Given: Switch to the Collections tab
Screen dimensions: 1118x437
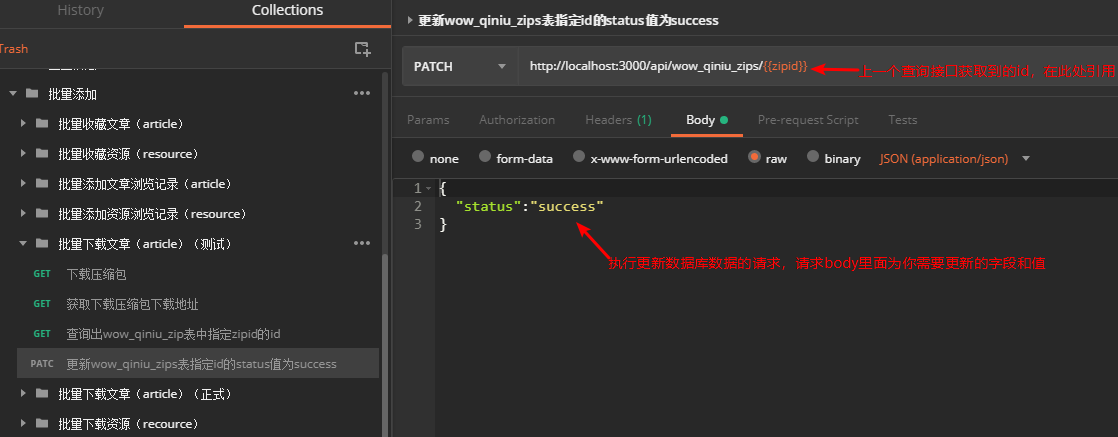Looking at the screenshot, I should 287,11.
